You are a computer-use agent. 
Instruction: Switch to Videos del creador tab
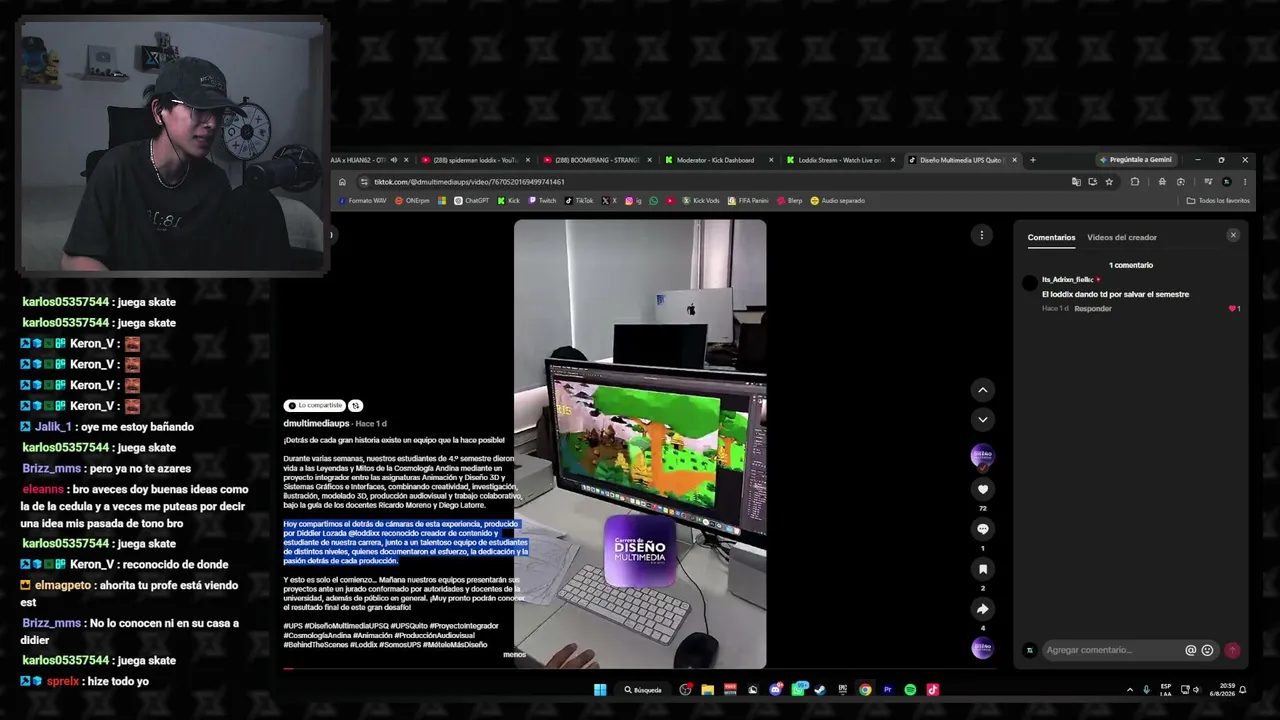pos(1122,237)
